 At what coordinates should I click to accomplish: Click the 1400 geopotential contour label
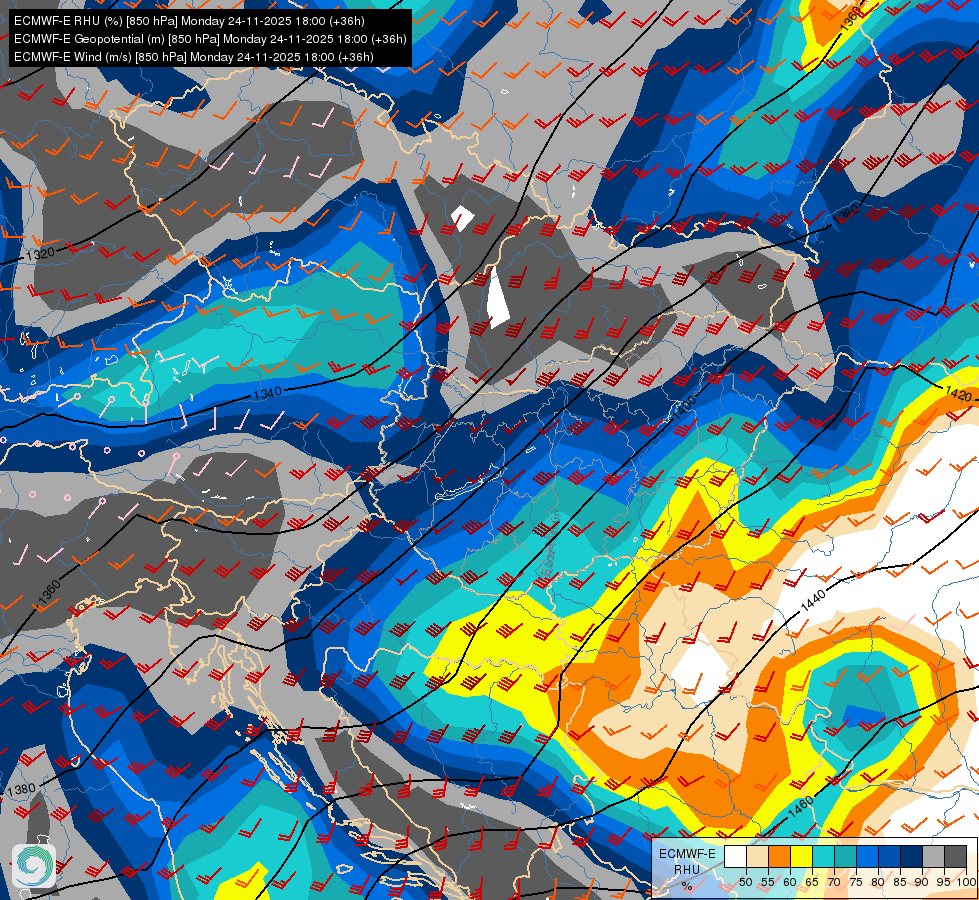(683, 407)
